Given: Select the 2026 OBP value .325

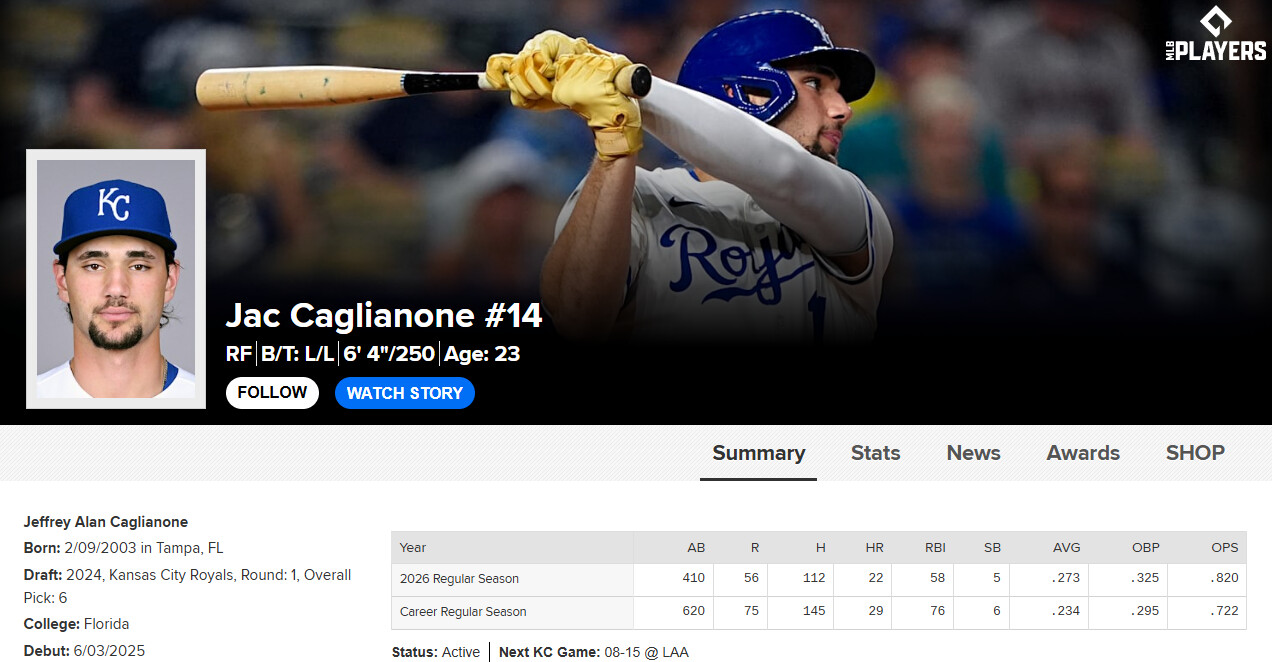Looking at the screenshot, I should 1146,579.
